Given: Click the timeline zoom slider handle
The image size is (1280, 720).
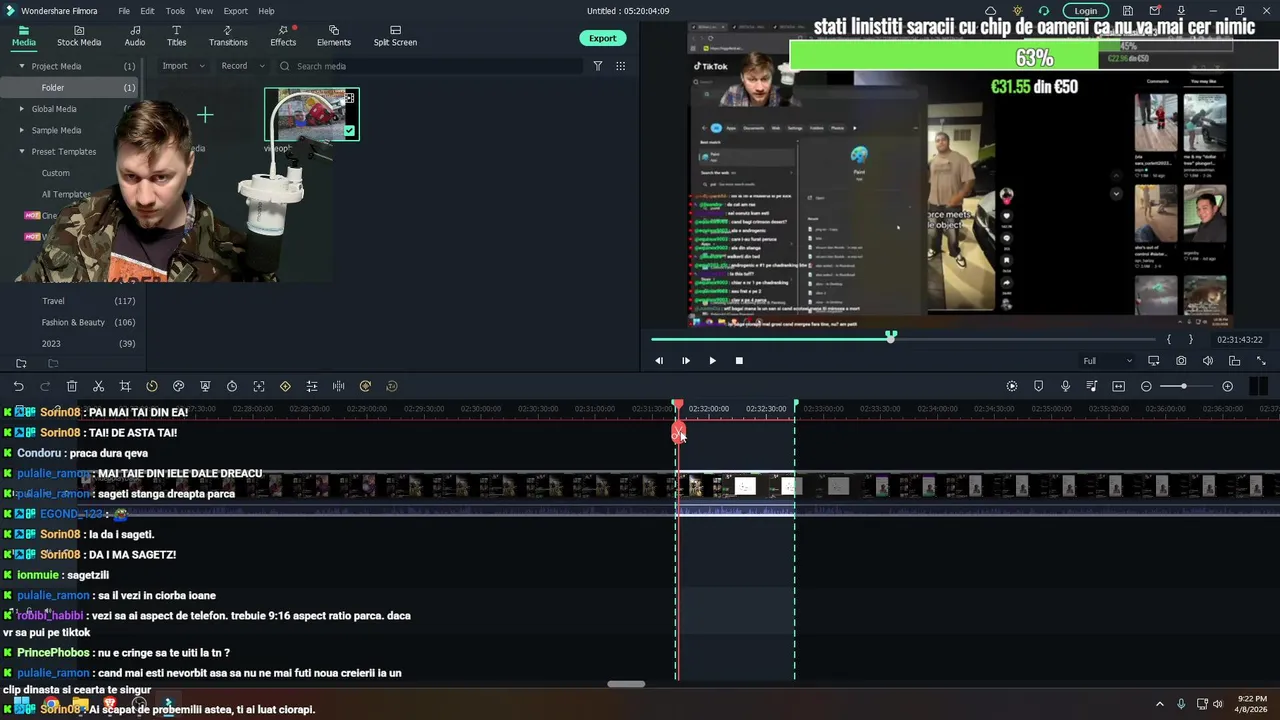Looking at the screenshot, I should (x=1183, y=386).
